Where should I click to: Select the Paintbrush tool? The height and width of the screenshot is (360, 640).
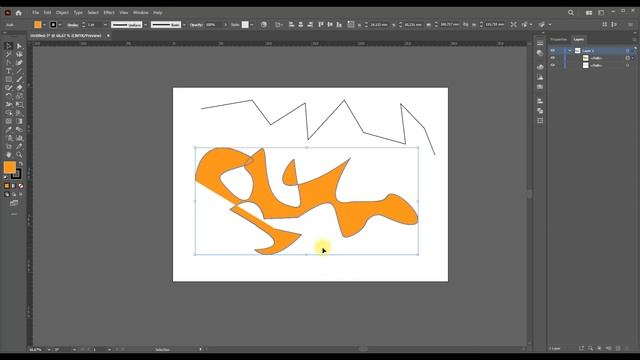click(x=19, y=79)
